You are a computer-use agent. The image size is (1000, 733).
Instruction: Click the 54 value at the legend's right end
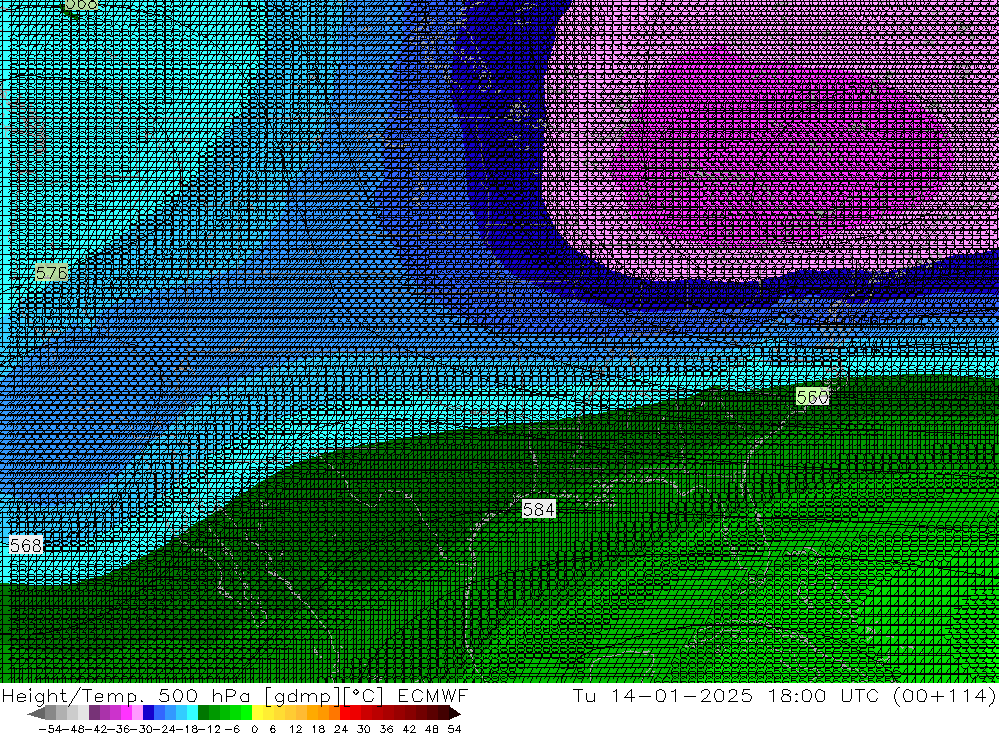tap(454, 729)
